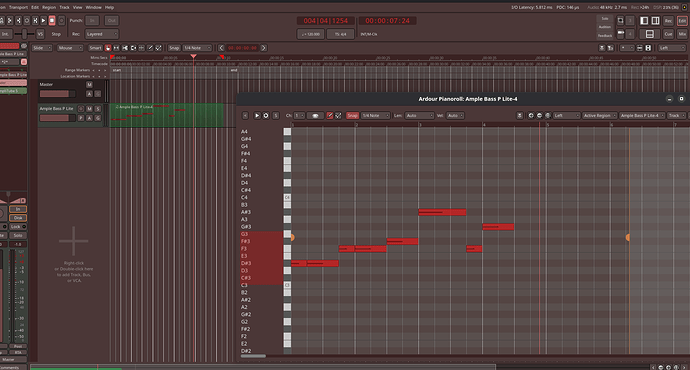The image size is (690, 370).
Task: Select the Internal Edit tool in editor toolbar
Action: 158,48
